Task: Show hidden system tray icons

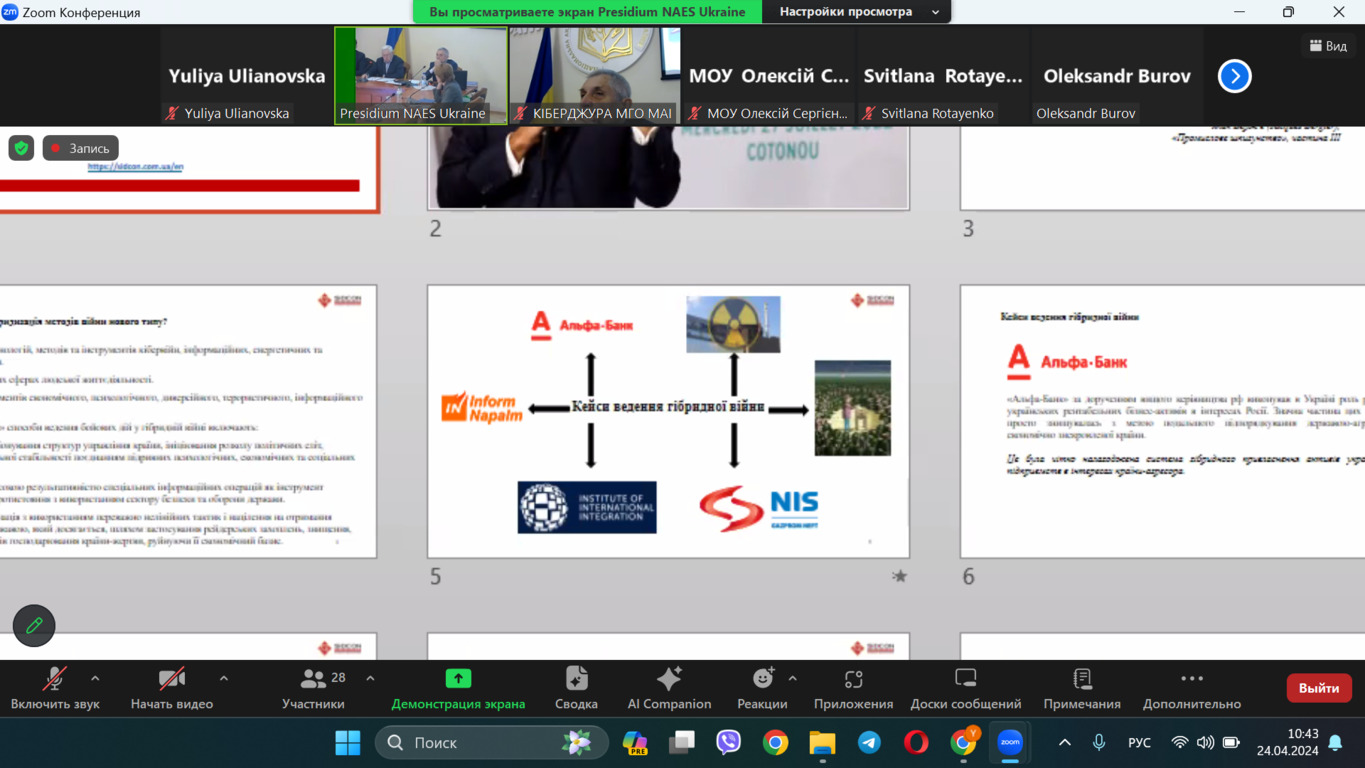Action: click(1064, 743)
